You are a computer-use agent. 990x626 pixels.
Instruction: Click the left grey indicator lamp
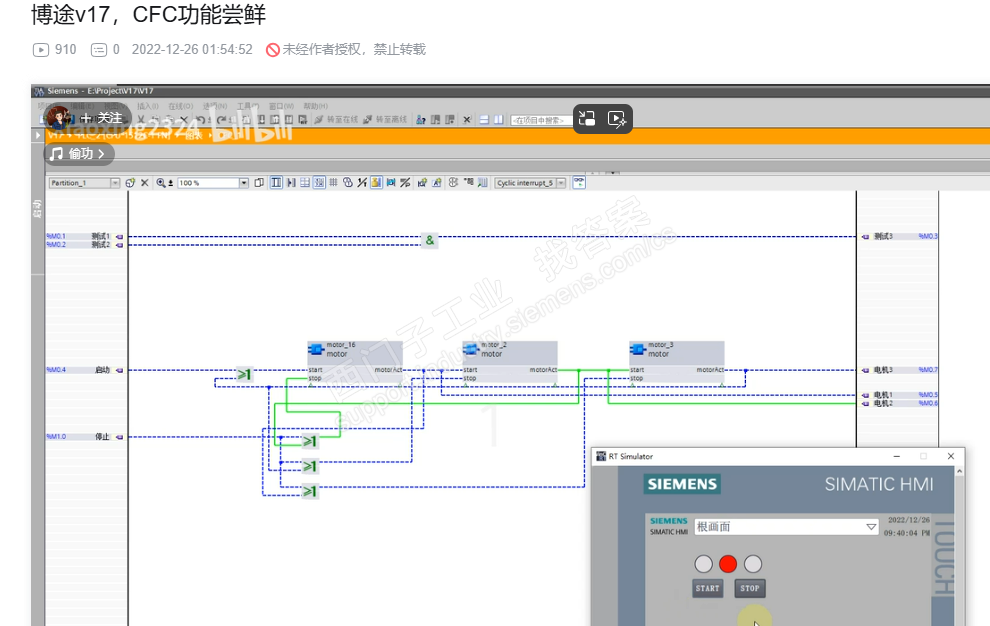point(703,564)
